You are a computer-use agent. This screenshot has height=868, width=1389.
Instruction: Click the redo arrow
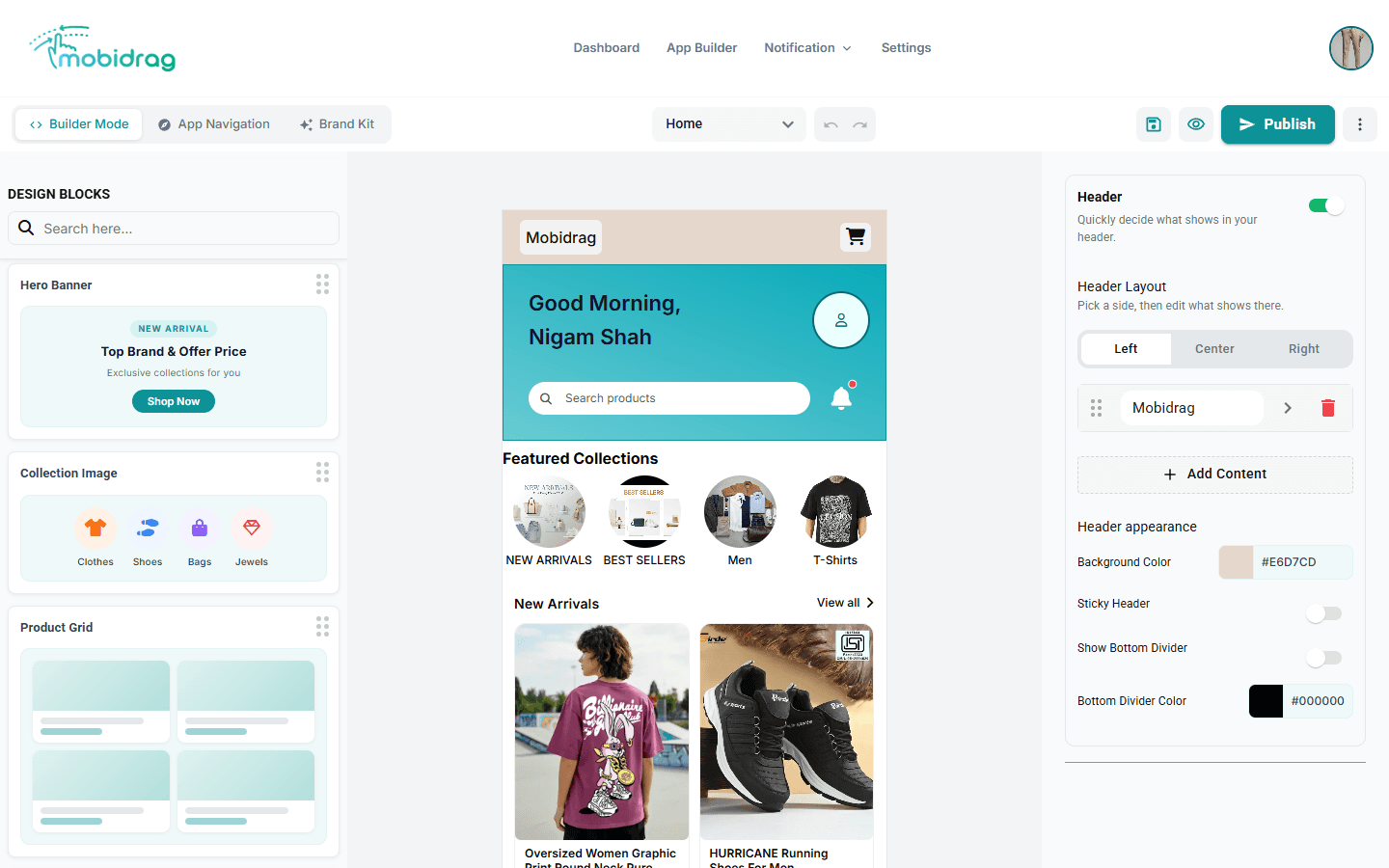point(859,124)
